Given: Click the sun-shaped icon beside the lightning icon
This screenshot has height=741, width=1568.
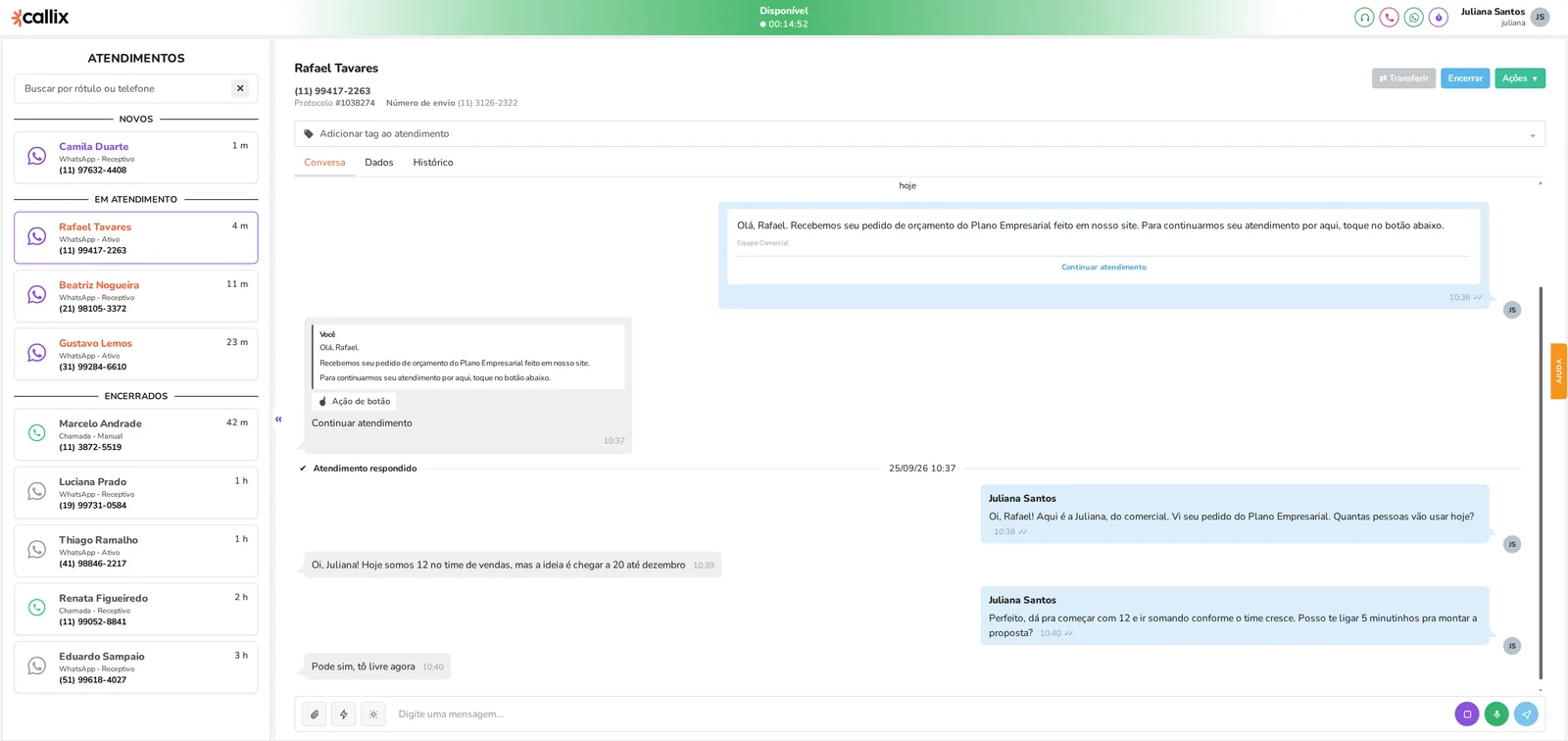Looking at the screenshot, I should click(x=373, y=715).
